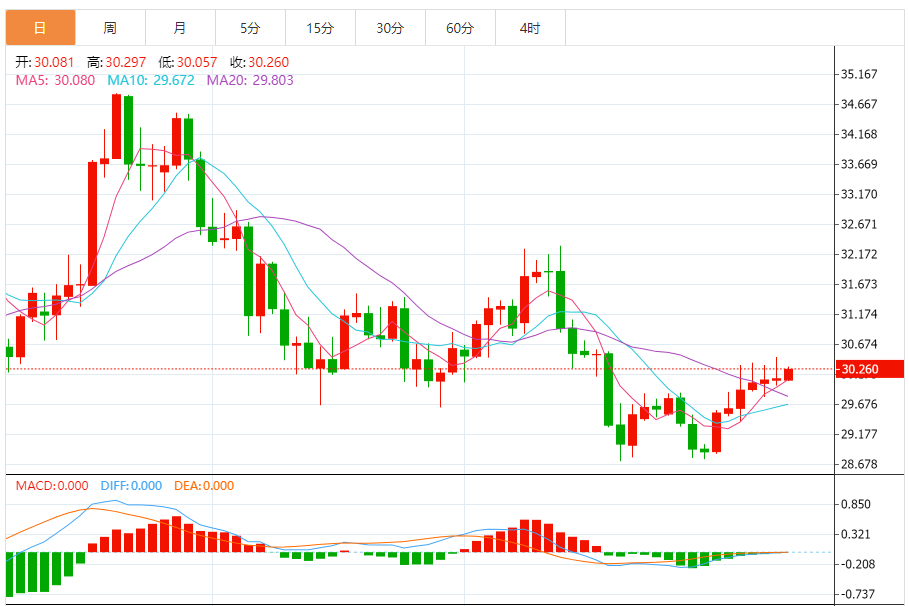This screenshot has width=909, height=606.
Task: Click the 29.676 price axis label
Action: [x=859, y=404]
